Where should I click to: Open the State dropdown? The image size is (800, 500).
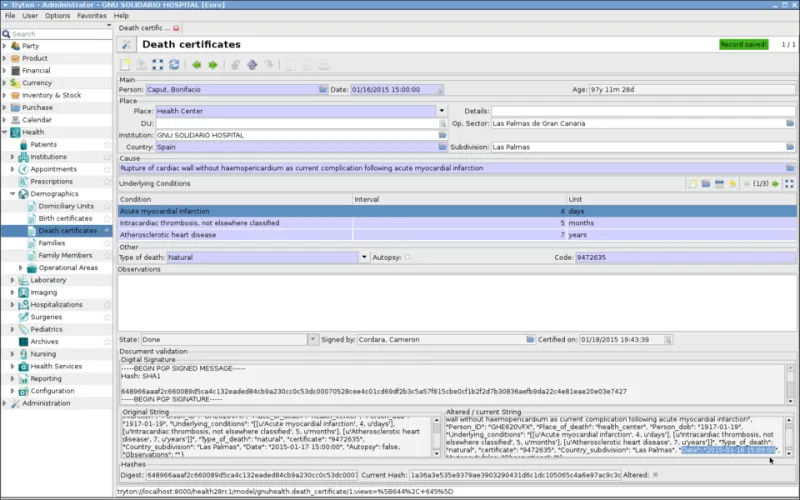click(313, 339)
